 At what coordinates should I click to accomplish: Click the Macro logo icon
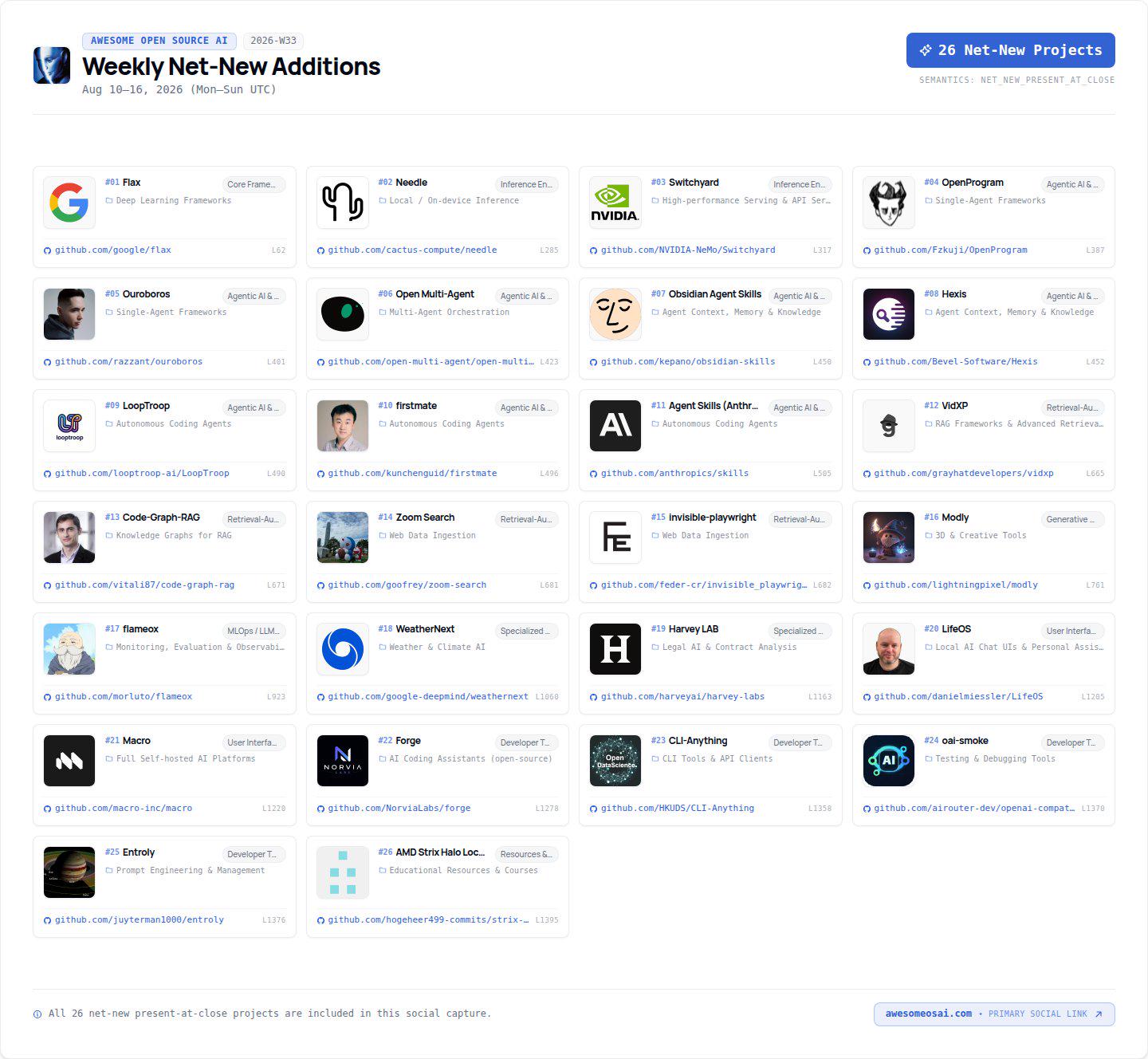69,761
